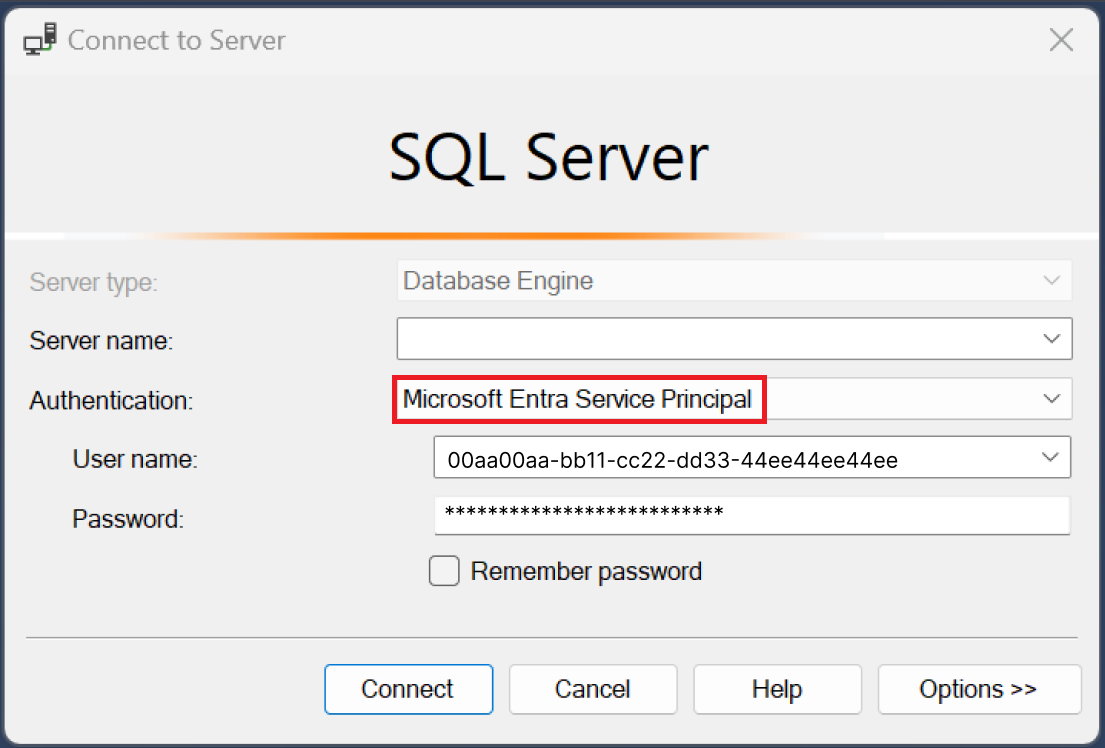Expand the User name dropdown arrow

click(1049, 458)
